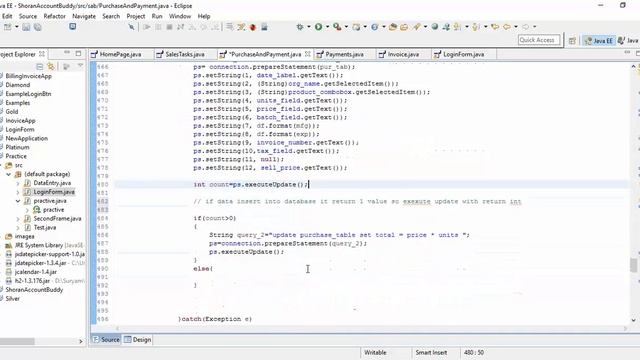Viewport: 640px width, 360px height.
Task: Switch to the Source editor tab
Action: [x=106, y=340]
